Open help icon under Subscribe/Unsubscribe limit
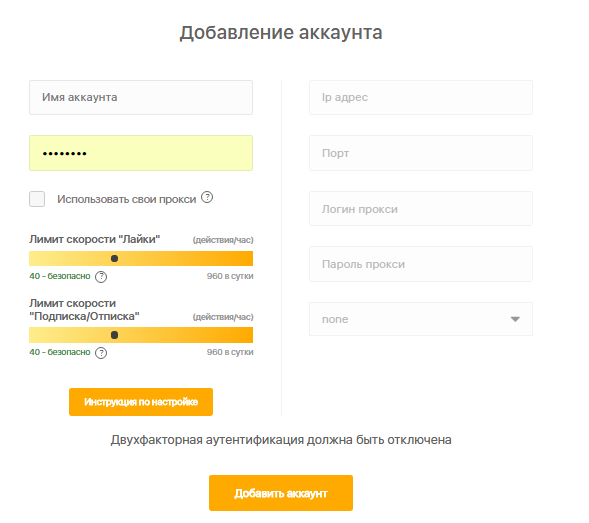This screenshot has width=589, height=523. (101, 353)
